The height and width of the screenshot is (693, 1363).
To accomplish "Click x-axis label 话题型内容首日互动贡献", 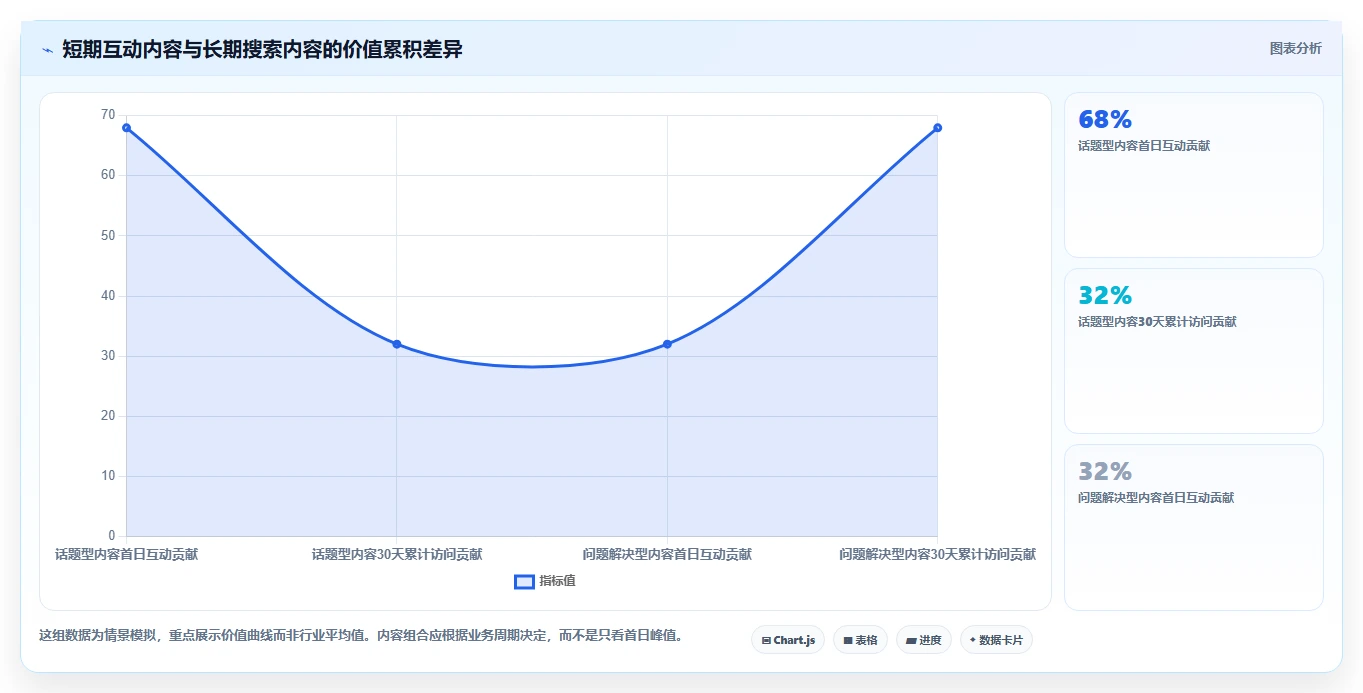I will (x=126, y=554).
